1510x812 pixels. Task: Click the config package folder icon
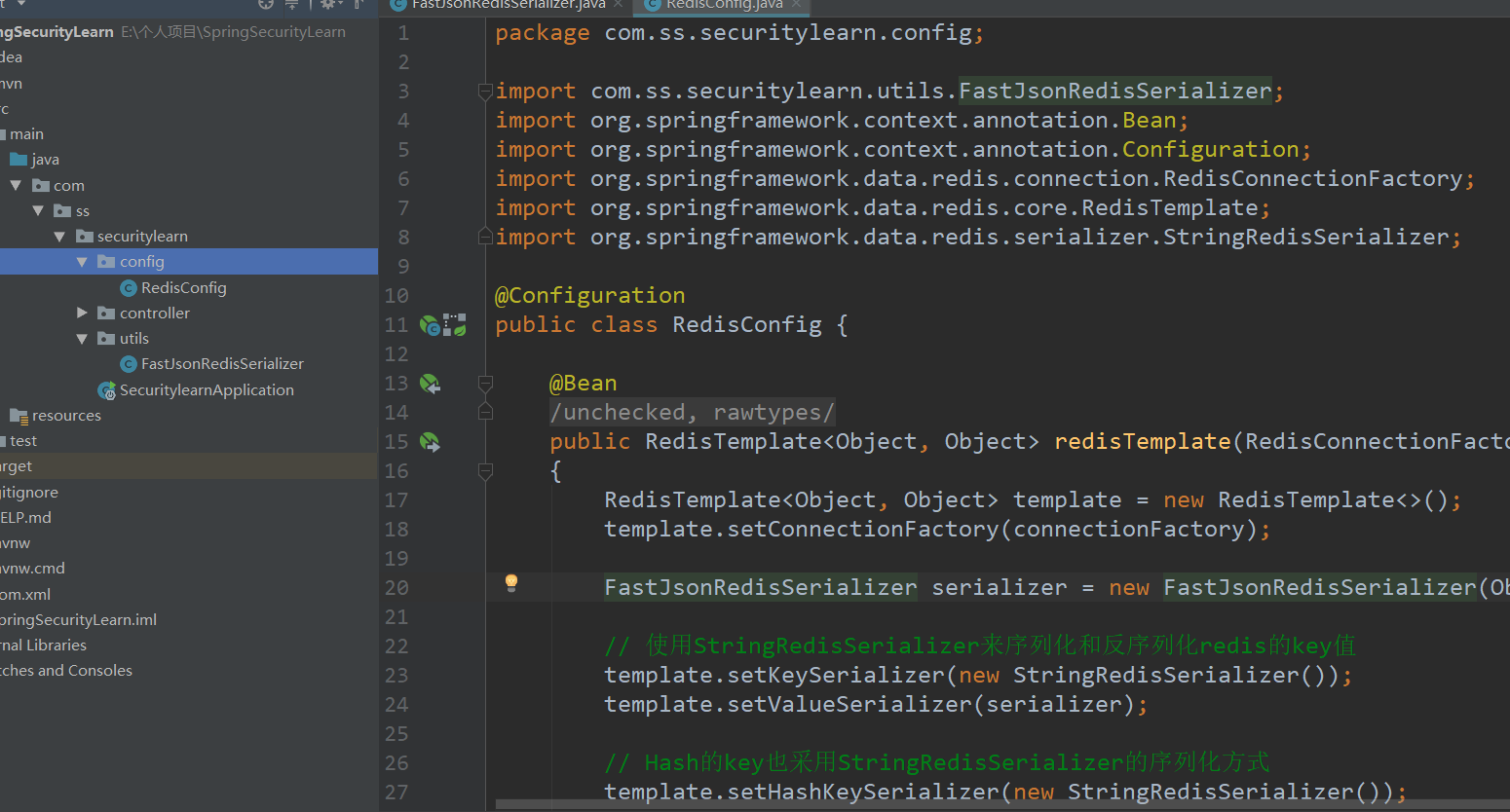pyautogui.click(x=107, y=261)
